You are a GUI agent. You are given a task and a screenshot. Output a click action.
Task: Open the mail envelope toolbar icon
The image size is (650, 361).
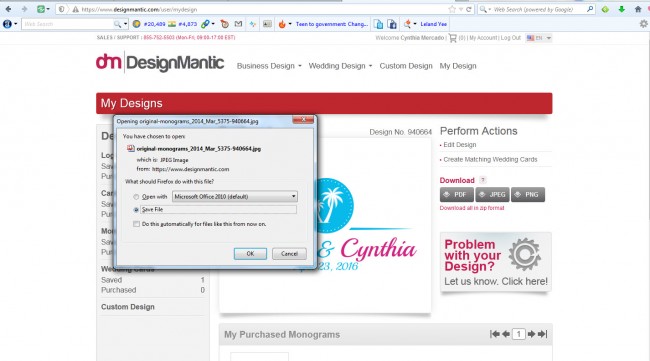(x=238, y=24)
